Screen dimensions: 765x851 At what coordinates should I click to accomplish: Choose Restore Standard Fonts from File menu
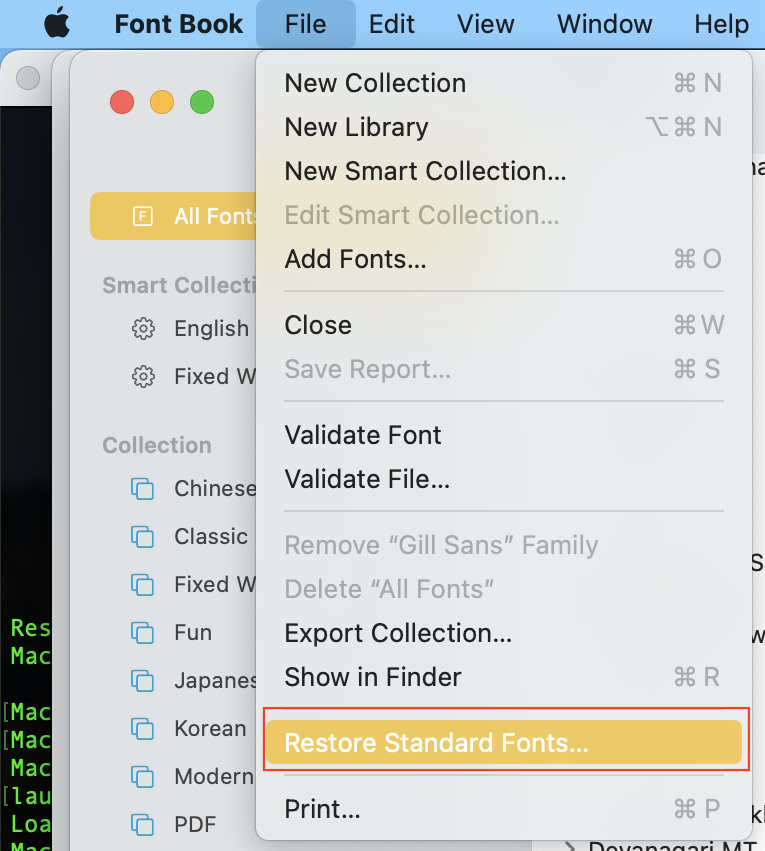click(436, 743)
